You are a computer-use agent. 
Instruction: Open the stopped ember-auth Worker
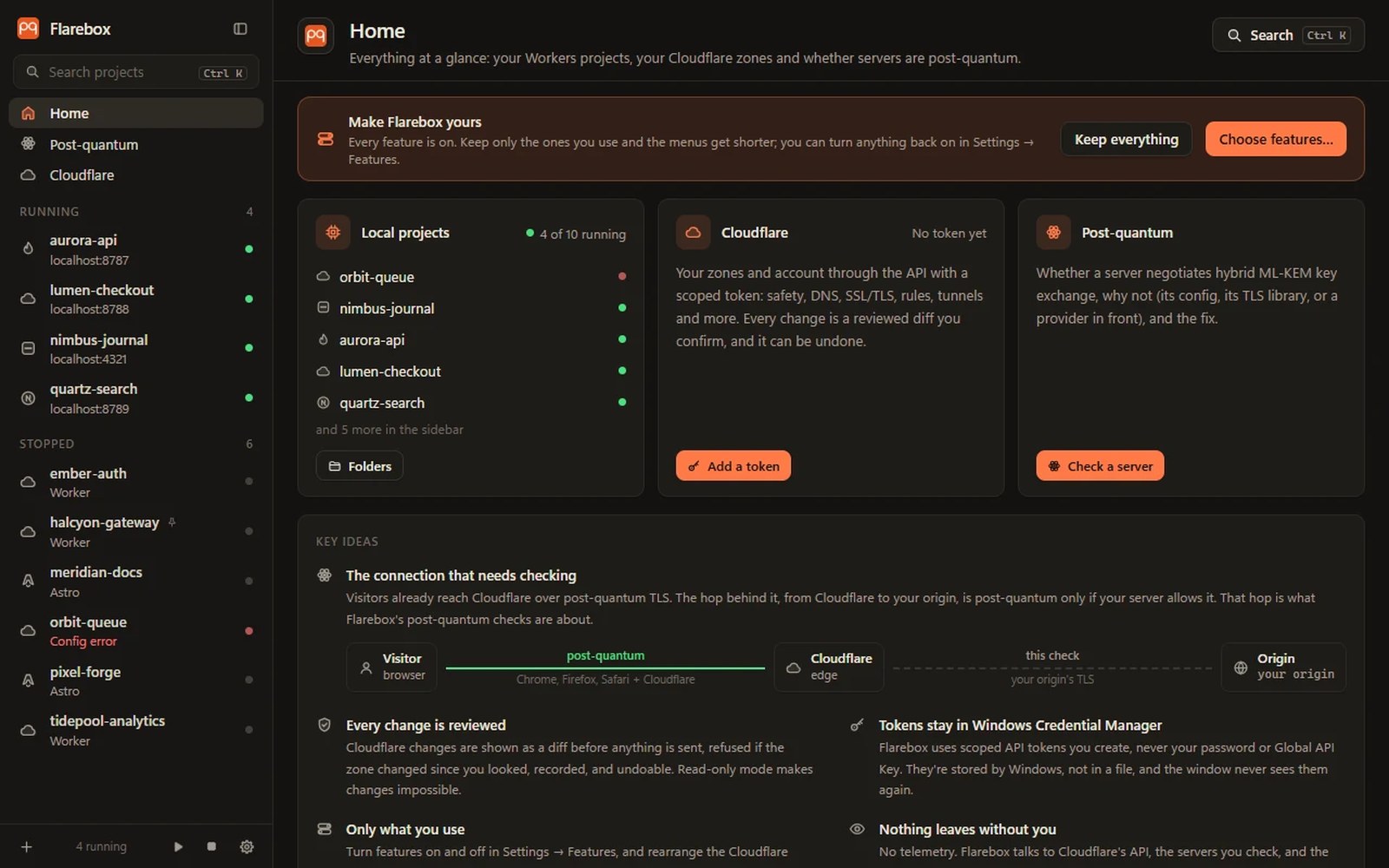coord(136,482)
